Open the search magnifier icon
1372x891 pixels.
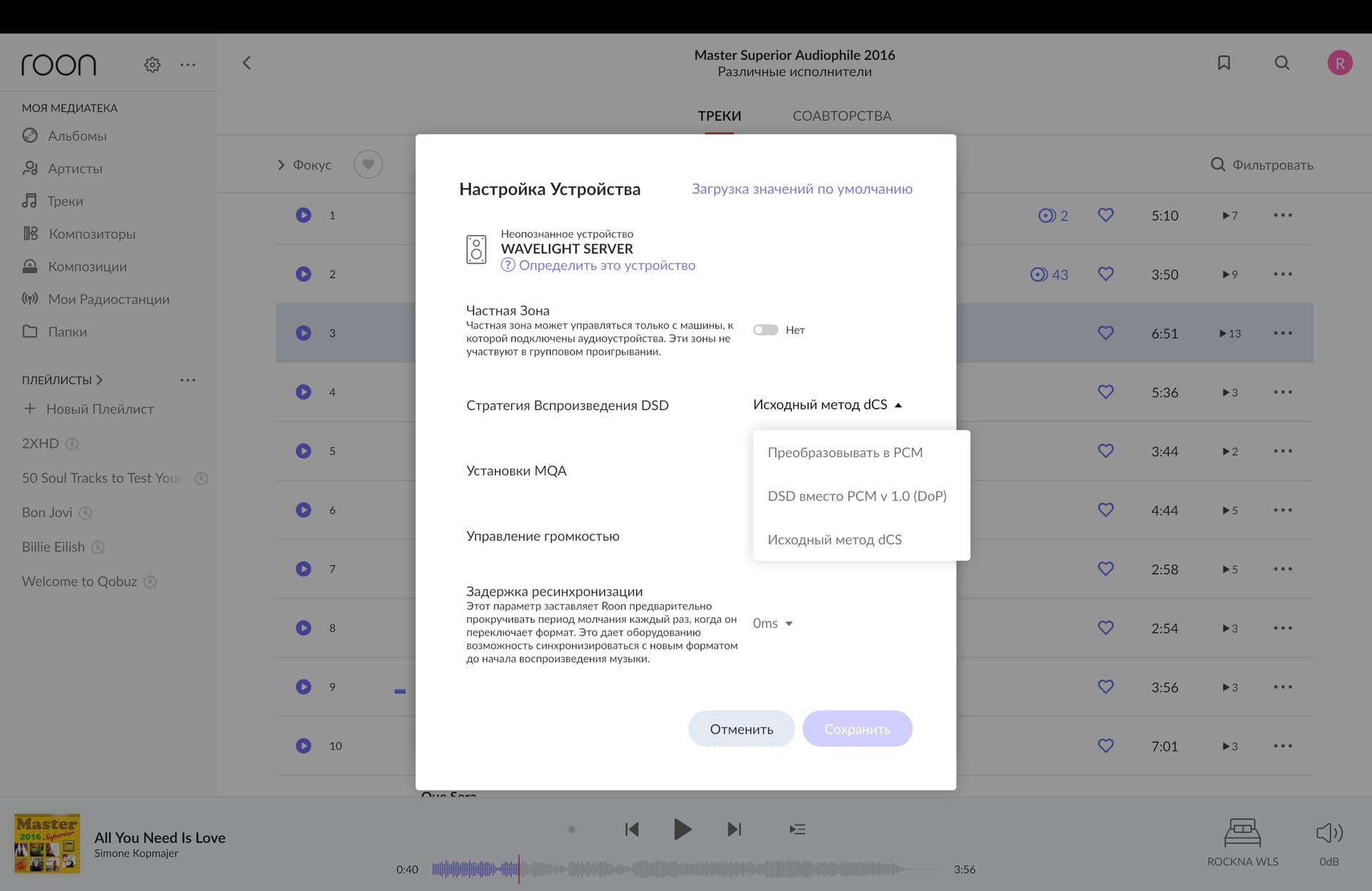[x=1282, y=63]
